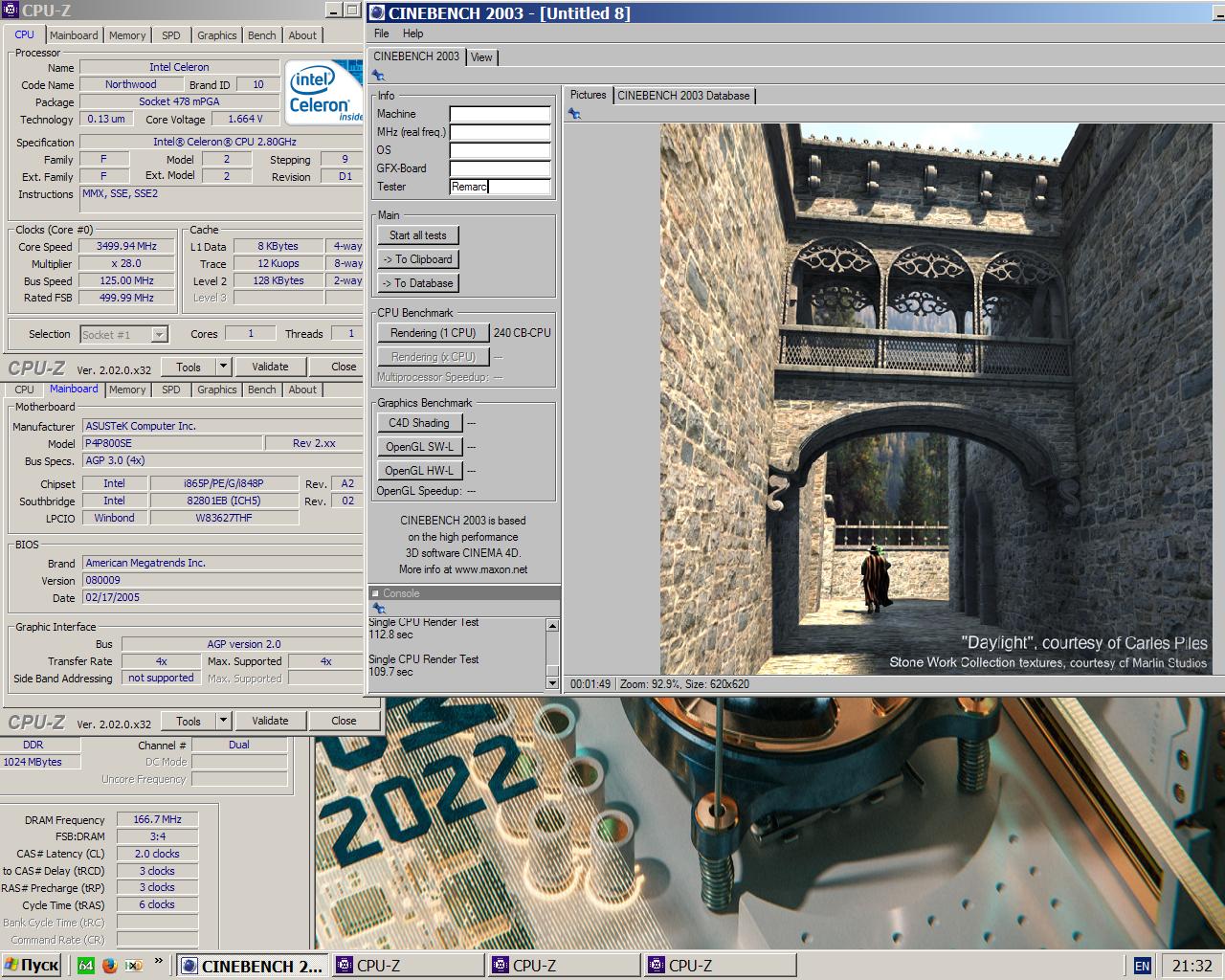Click the 240 CB-CPU result value
This screenshot has width=1225, height=980.
pos(523,333)
